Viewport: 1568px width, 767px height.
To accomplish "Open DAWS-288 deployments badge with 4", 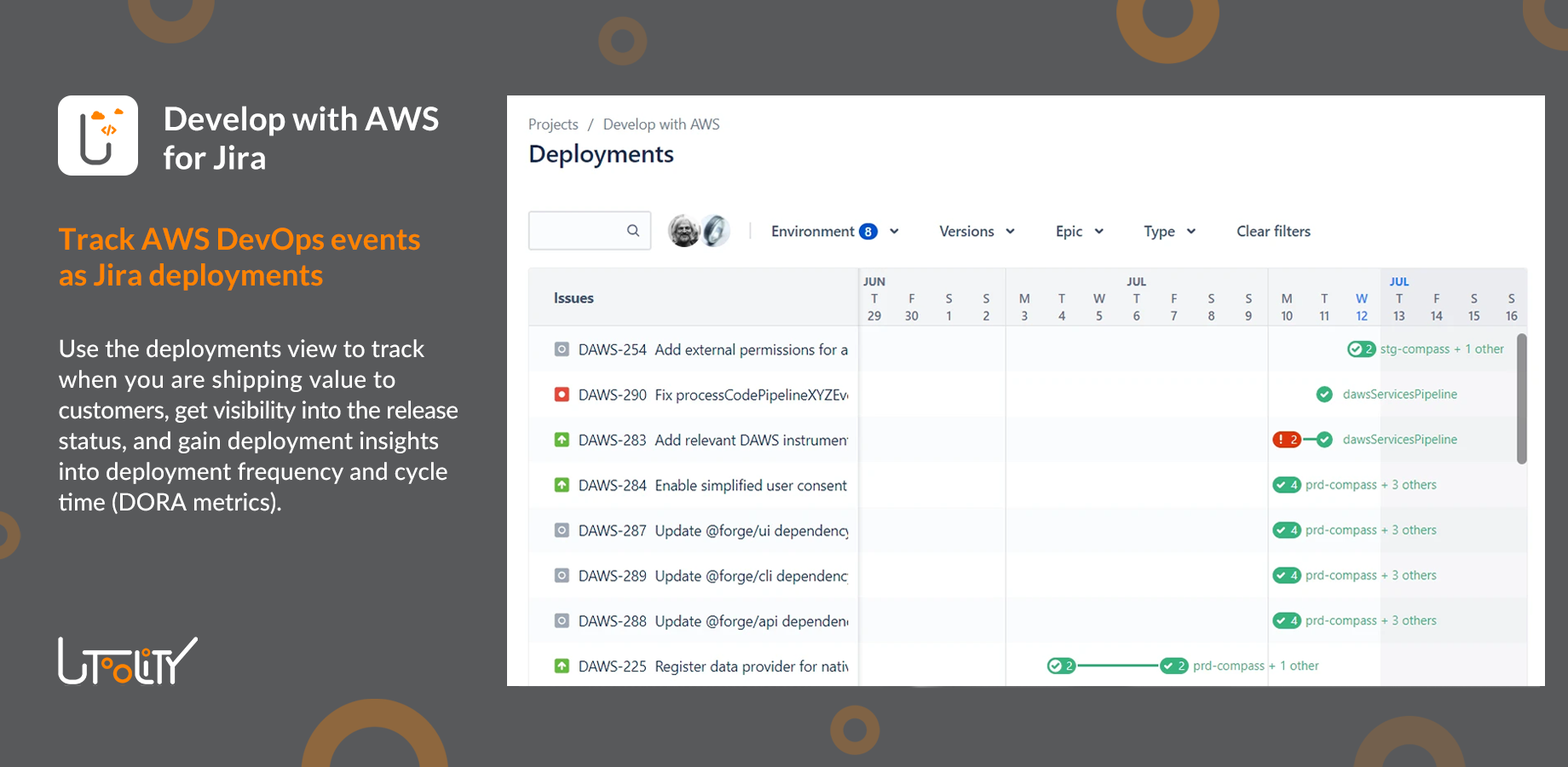I will (x=1287, y=620).
